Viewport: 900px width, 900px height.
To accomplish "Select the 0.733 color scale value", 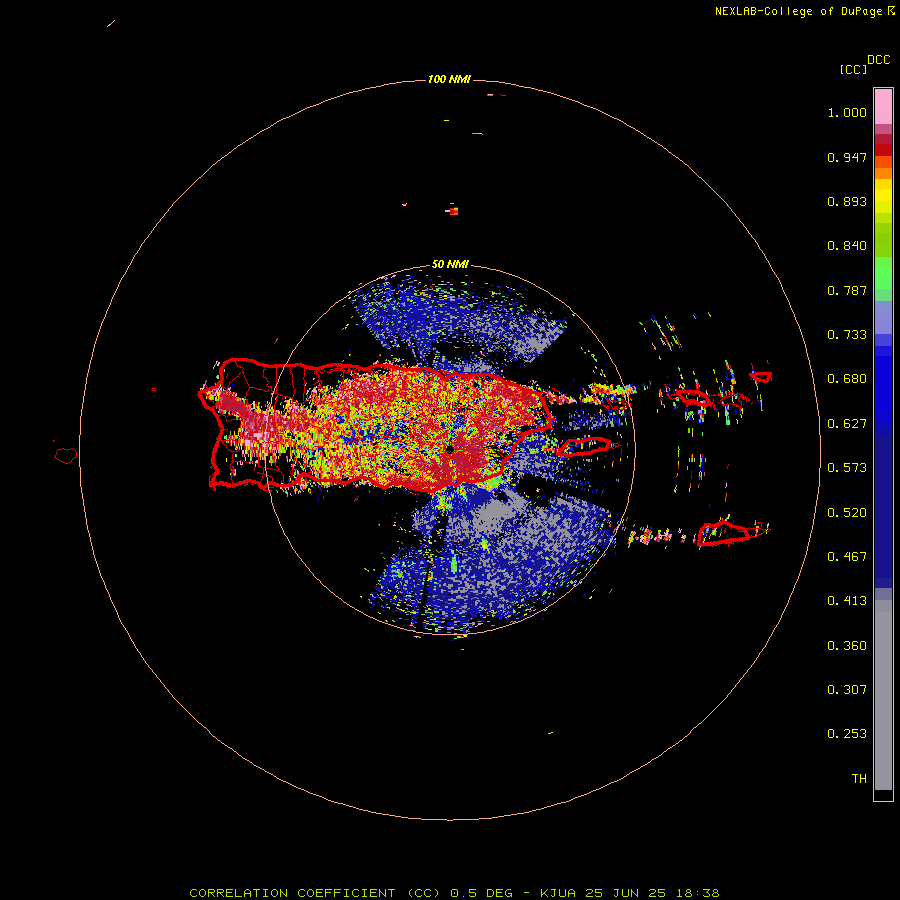I will (847, 335).
